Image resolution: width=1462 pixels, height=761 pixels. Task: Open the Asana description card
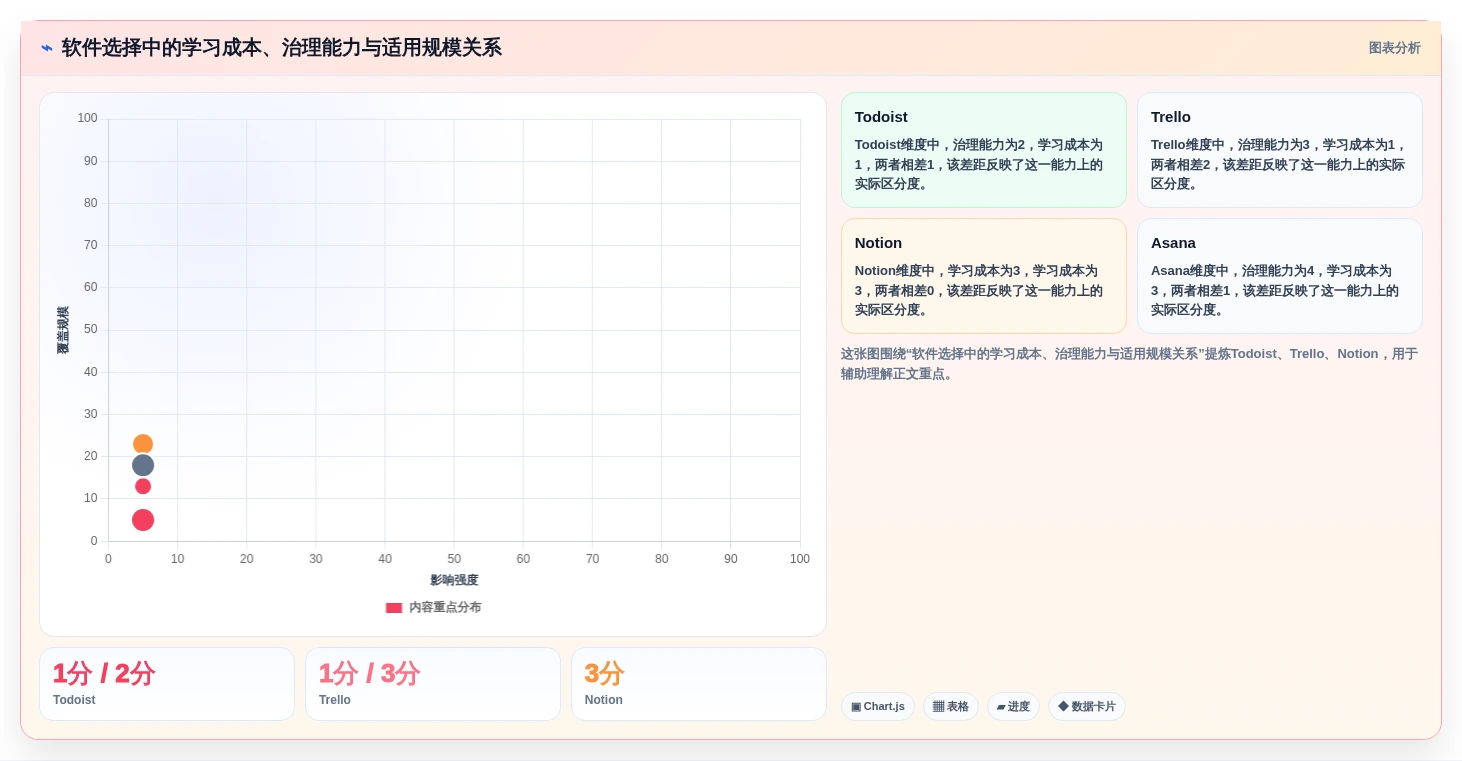pos(1280,276)
